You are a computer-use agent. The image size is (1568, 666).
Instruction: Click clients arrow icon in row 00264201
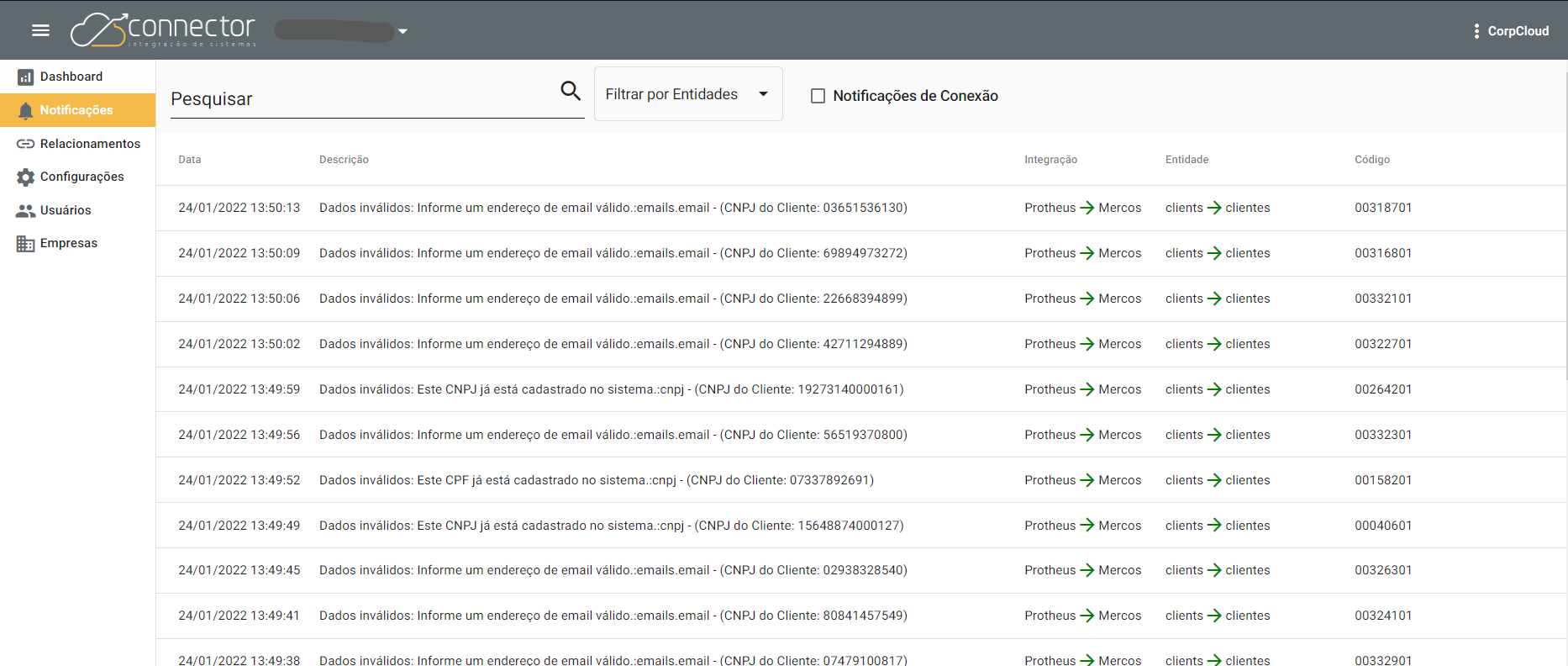tap(1214, 389)
